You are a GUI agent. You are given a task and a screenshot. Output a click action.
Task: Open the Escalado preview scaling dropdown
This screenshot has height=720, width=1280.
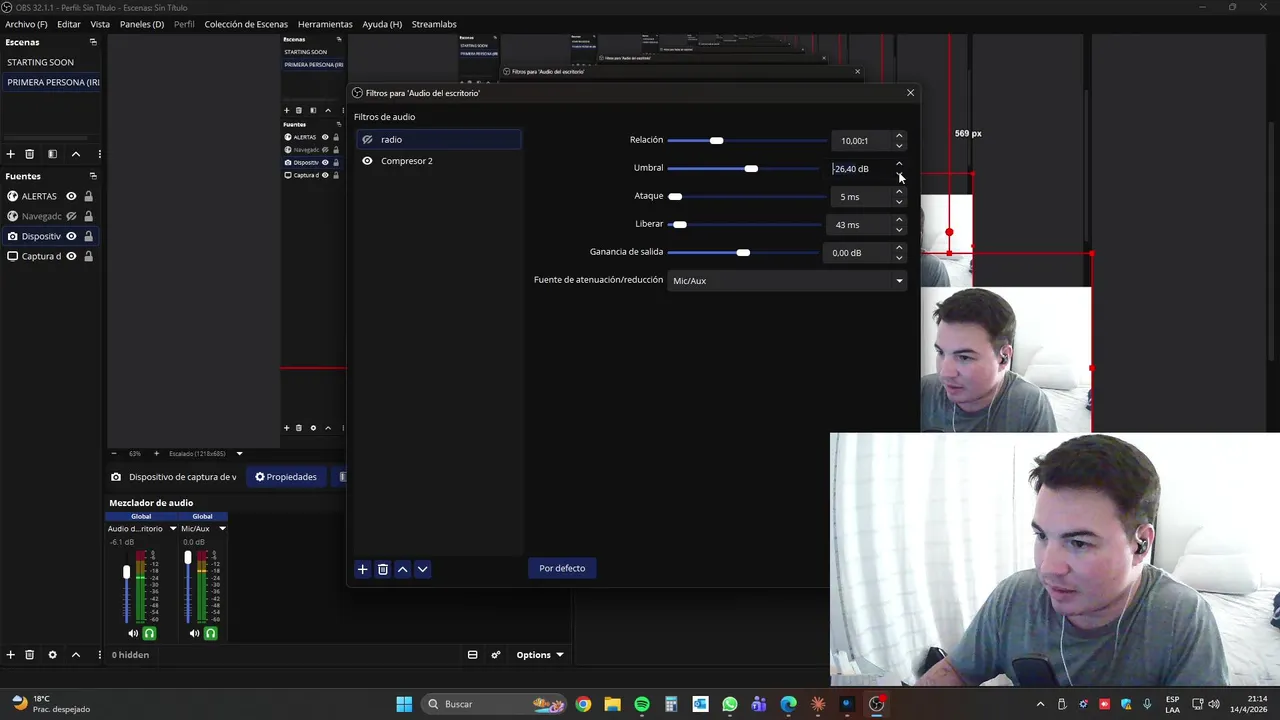pyautogui.click(x=239, y=453)
